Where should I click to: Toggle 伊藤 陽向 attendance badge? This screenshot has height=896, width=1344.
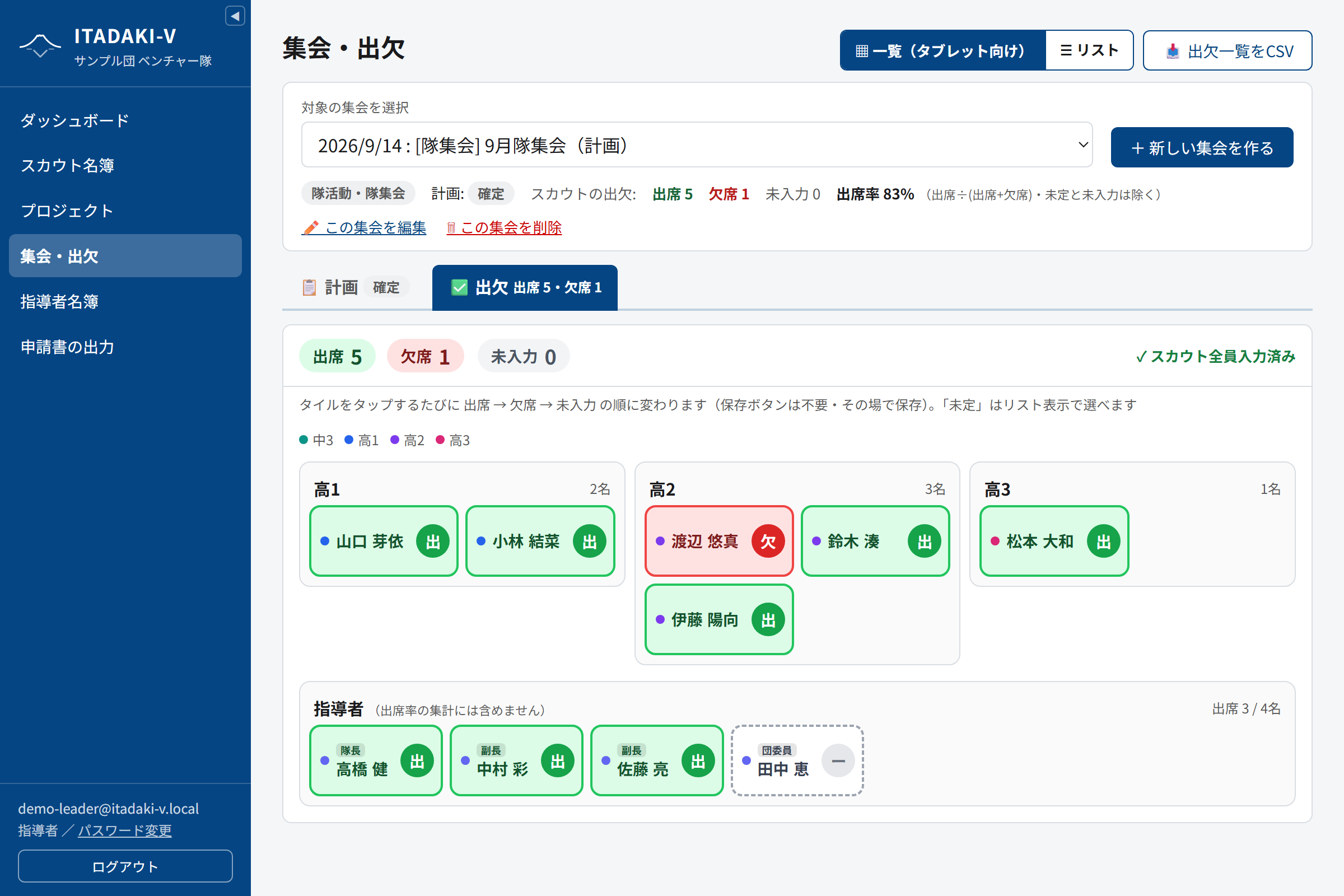(x=768, y=619)
